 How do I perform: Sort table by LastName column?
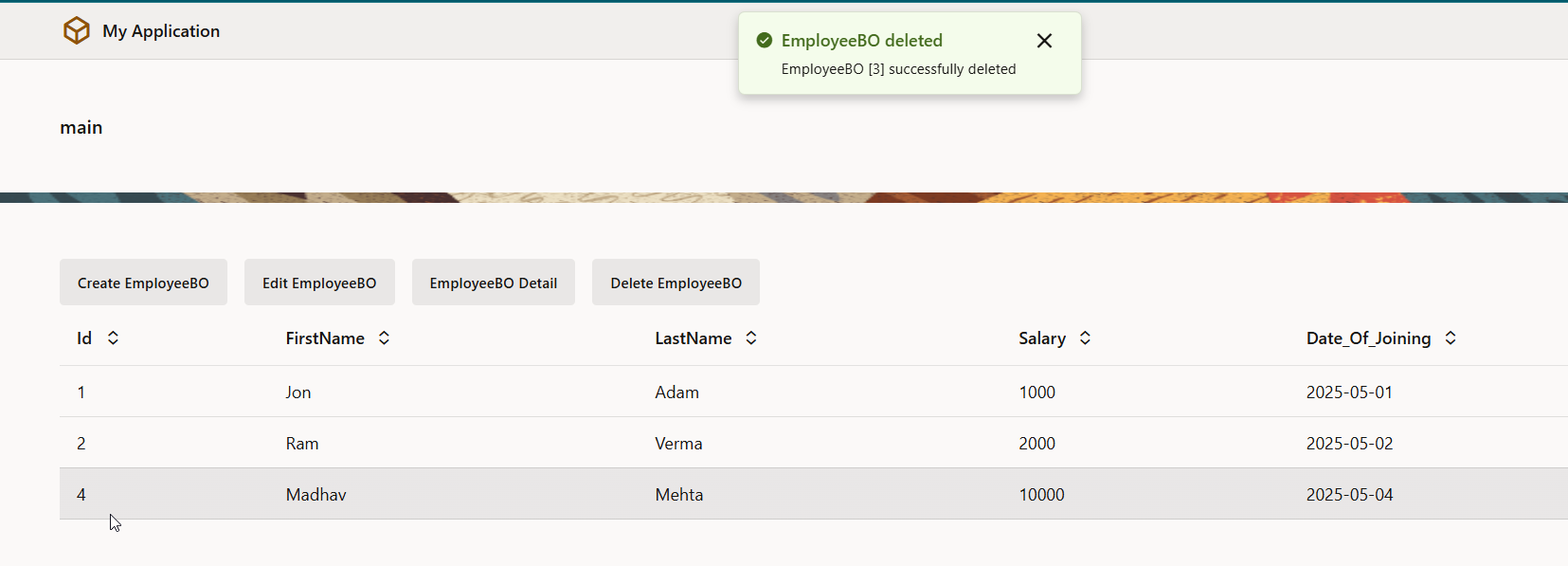[x=750, y=338]
